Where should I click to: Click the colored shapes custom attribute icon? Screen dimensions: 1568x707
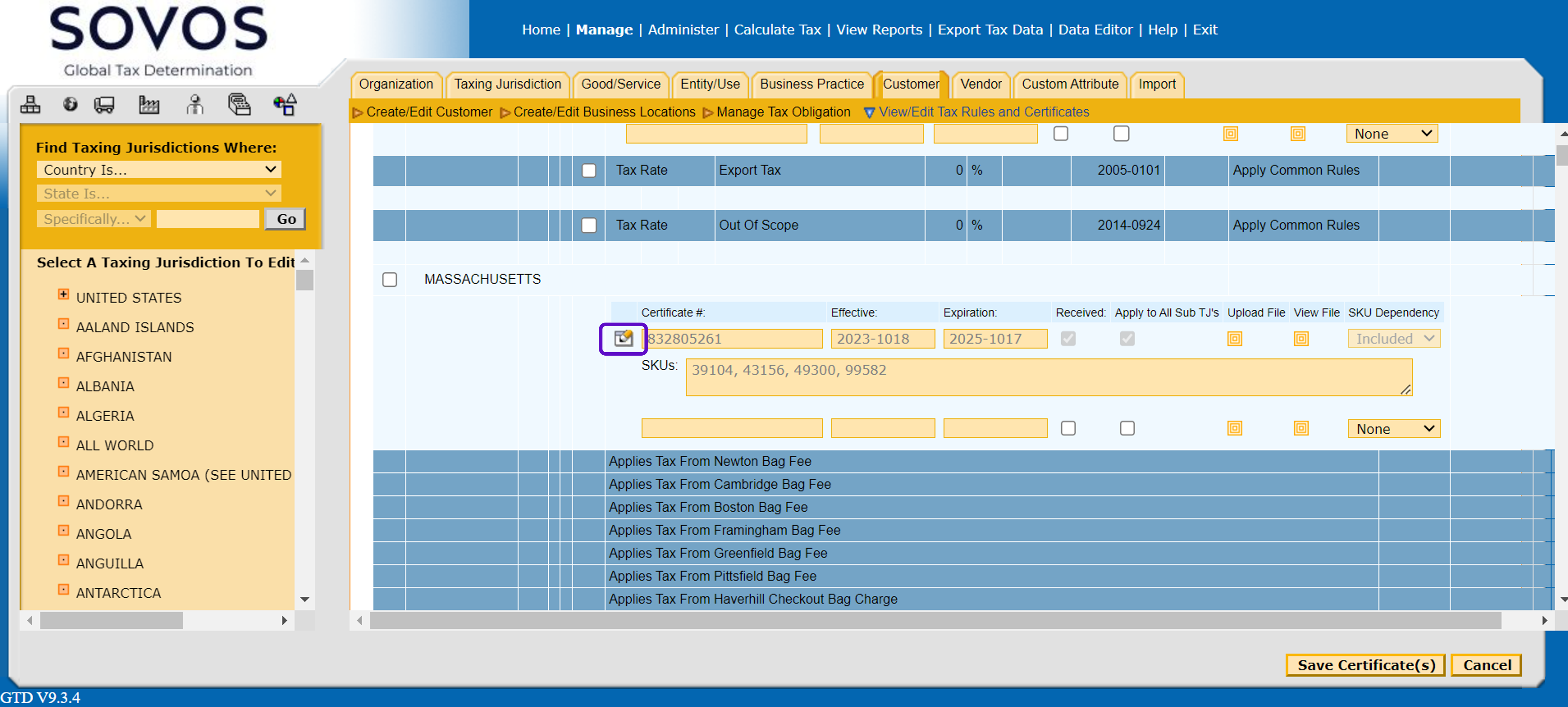pyautogui.click(x=284, y=105)
